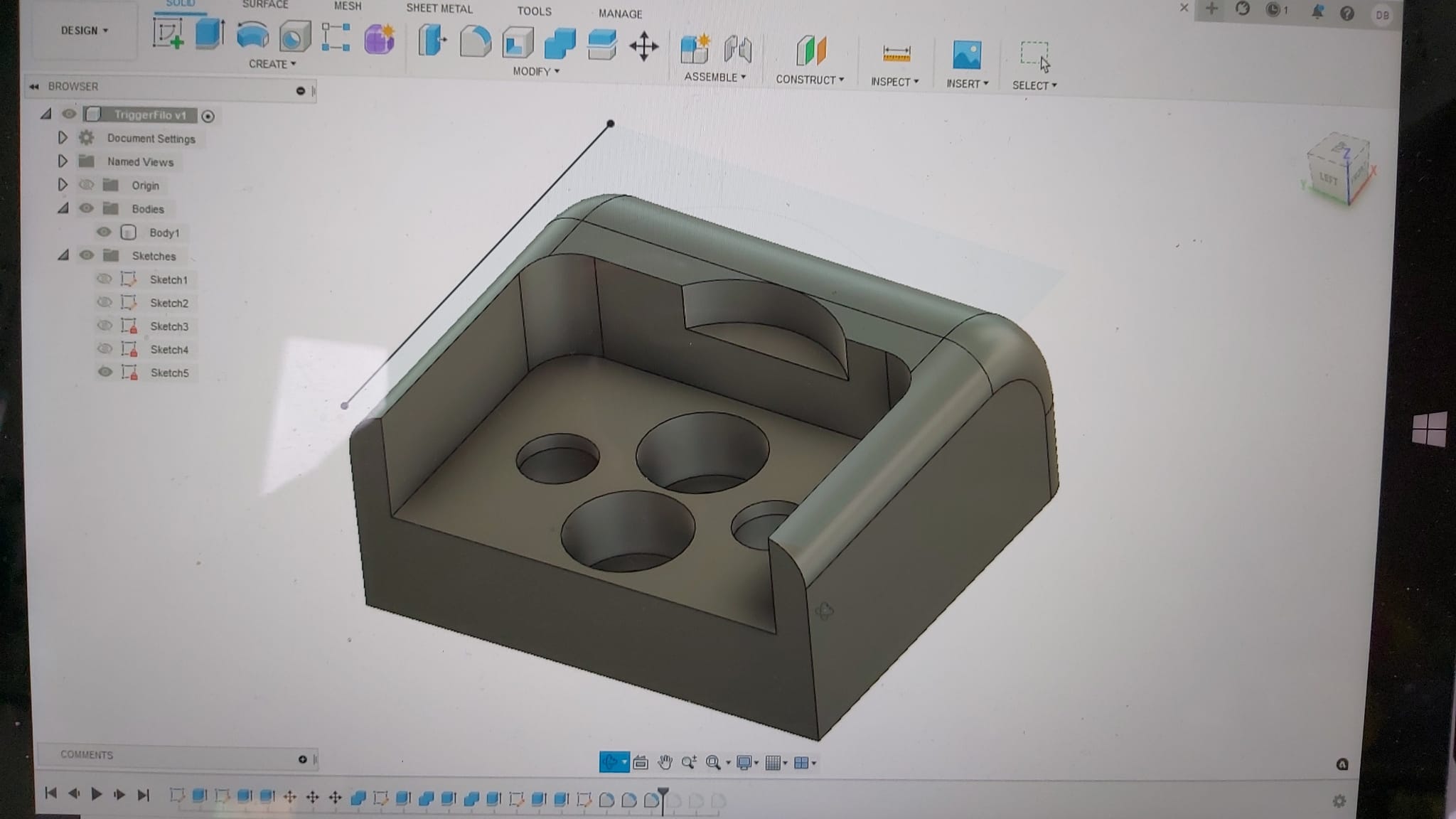Select the Revolve tool

[x=252, y=36]
